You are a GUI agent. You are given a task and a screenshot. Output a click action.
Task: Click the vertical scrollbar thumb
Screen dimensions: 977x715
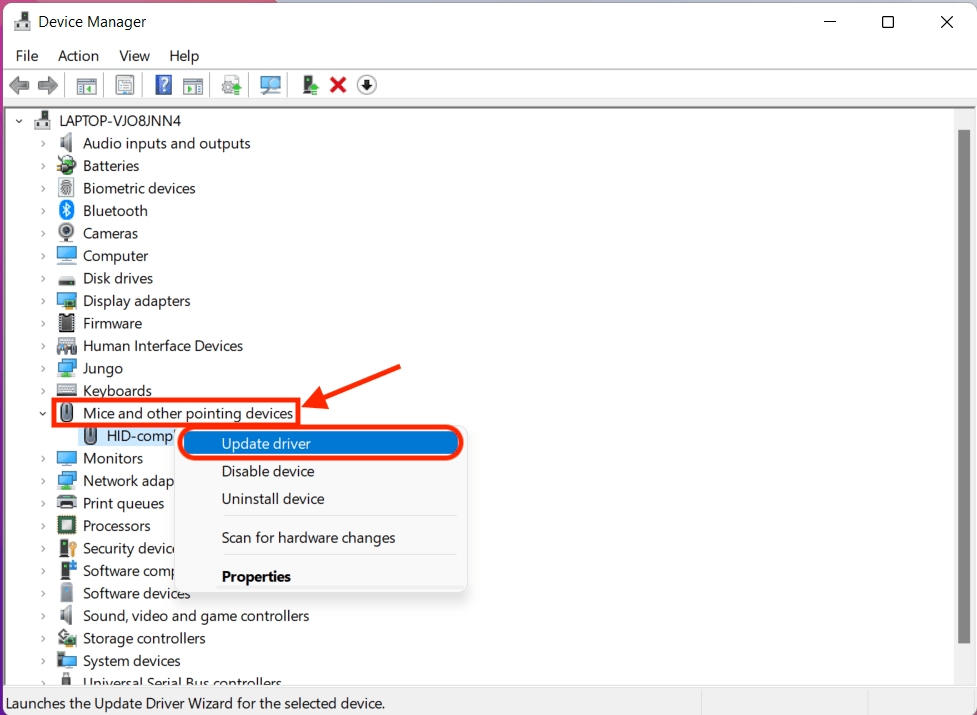click(963, 386)
